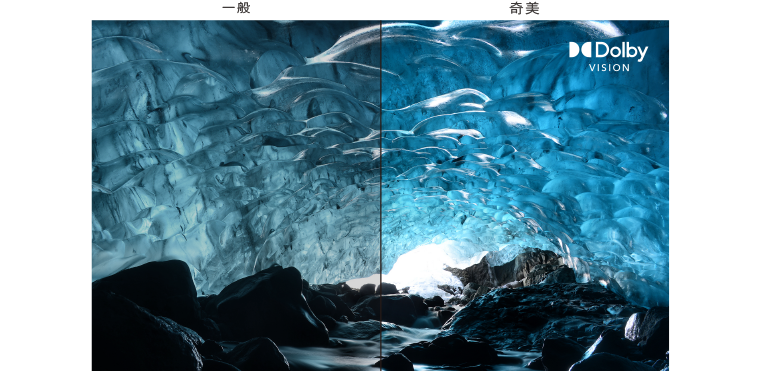Click the double-D Dolby symbol
Screen dimensions: 760x371
coord(580,50)
